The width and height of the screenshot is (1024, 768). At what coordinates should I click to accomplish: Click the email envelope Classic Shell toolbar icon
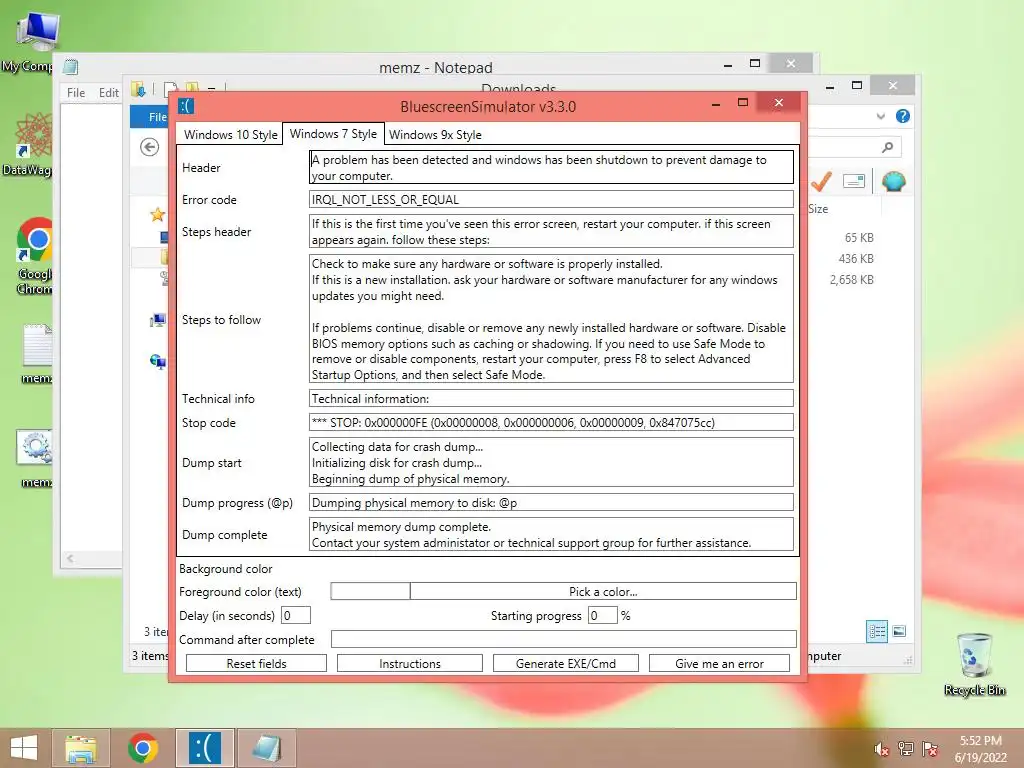[x=854, y=181]
